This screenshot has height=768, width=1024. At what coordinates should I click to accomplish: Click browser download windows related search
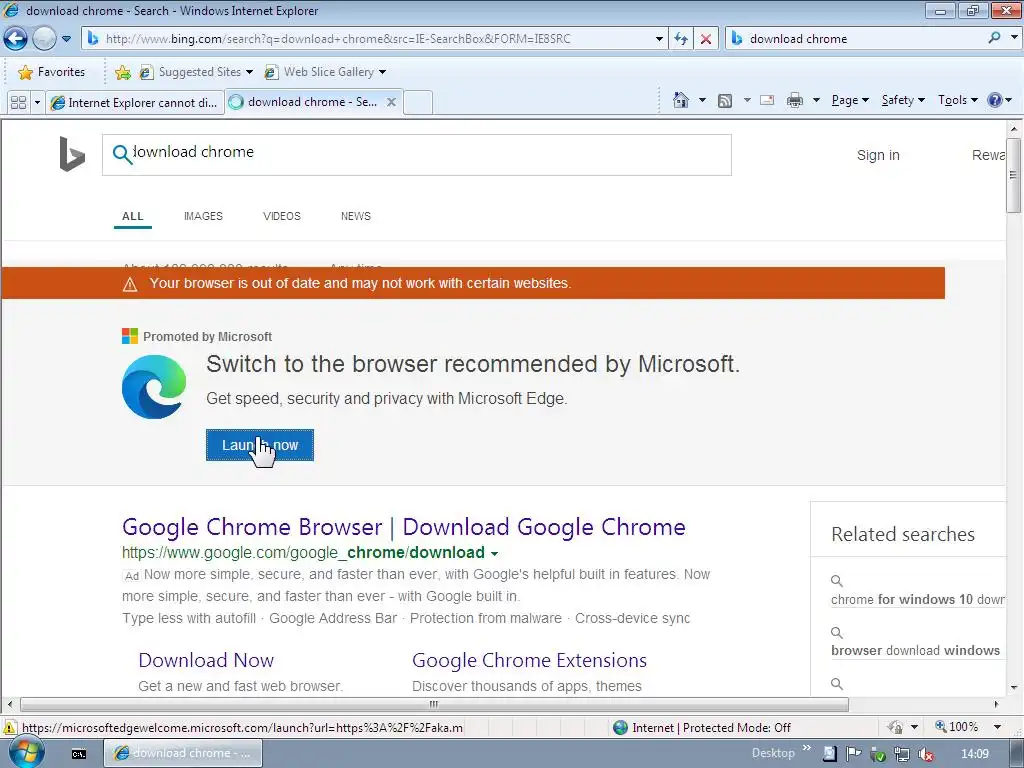pyautogui.click(x=916, y=650)
